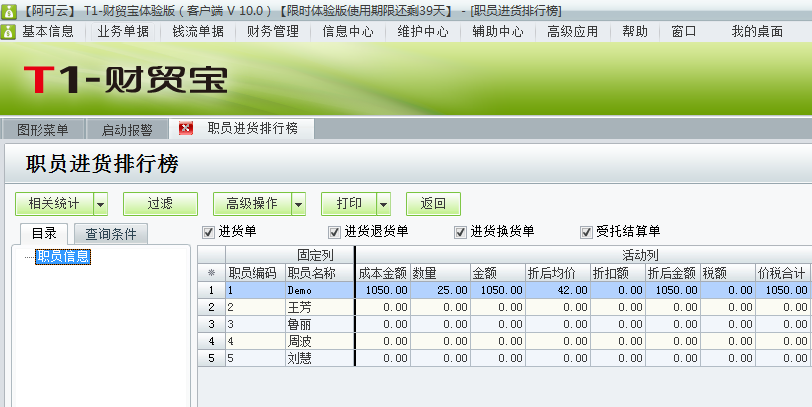Click row number 4 header
Screen dimensions: 812x407
click(x=211, y=341)
